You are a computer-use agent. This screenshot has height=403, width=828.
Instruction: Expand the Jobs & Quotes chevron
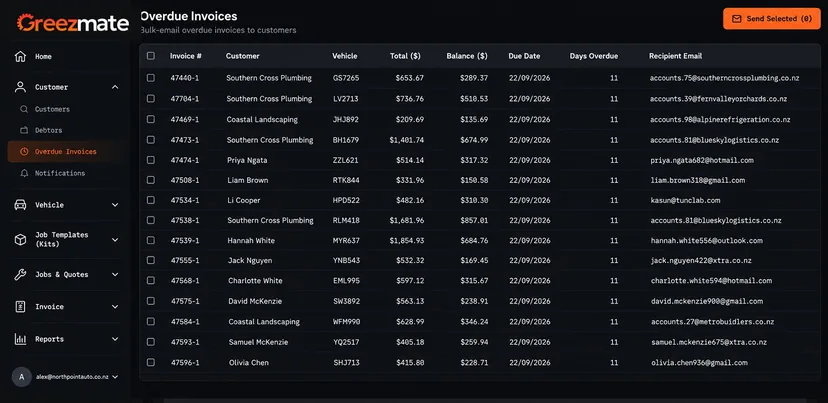115,275
